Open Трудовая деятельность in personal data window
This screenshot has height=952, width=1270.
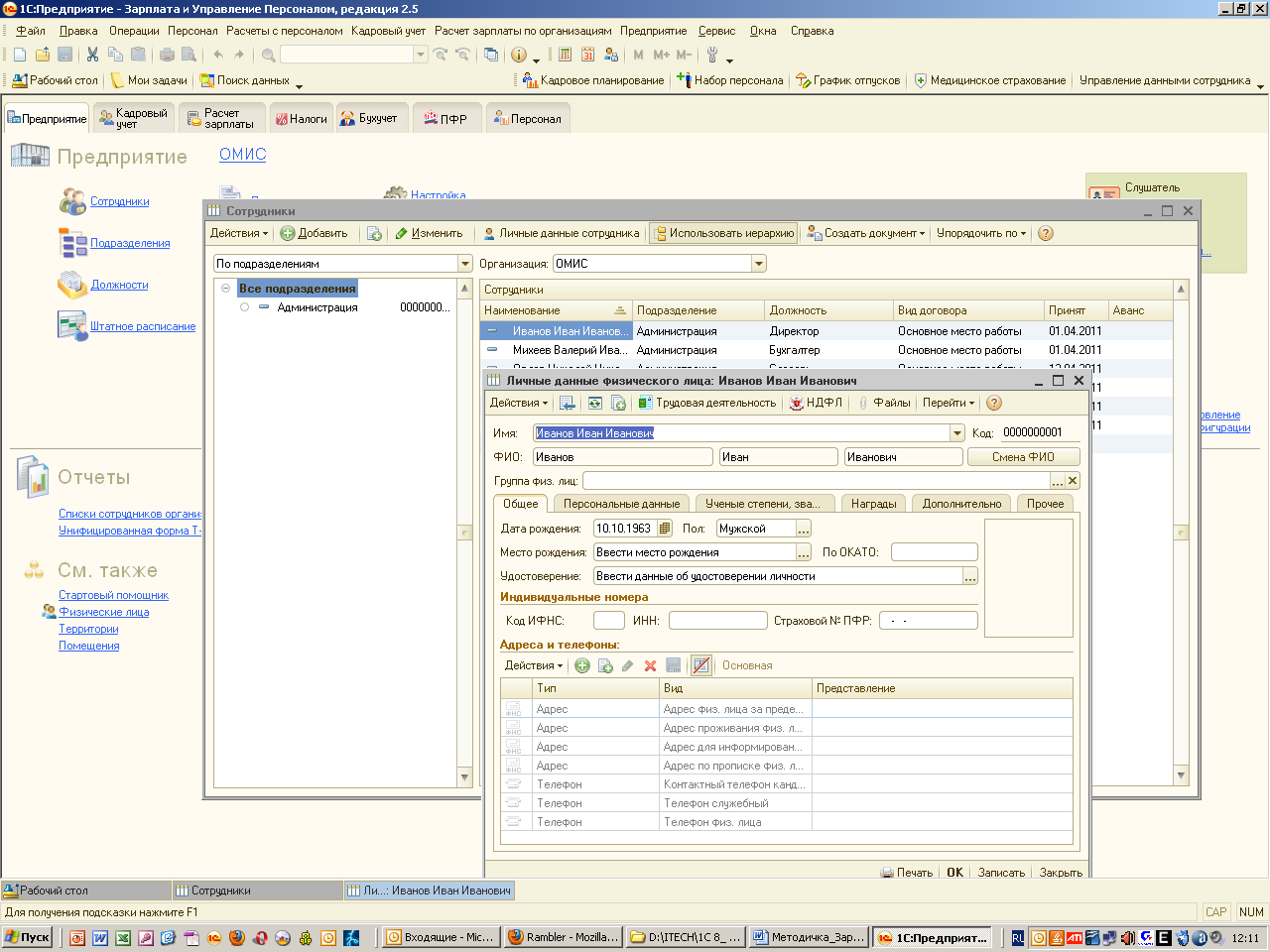tap(706, 403)
